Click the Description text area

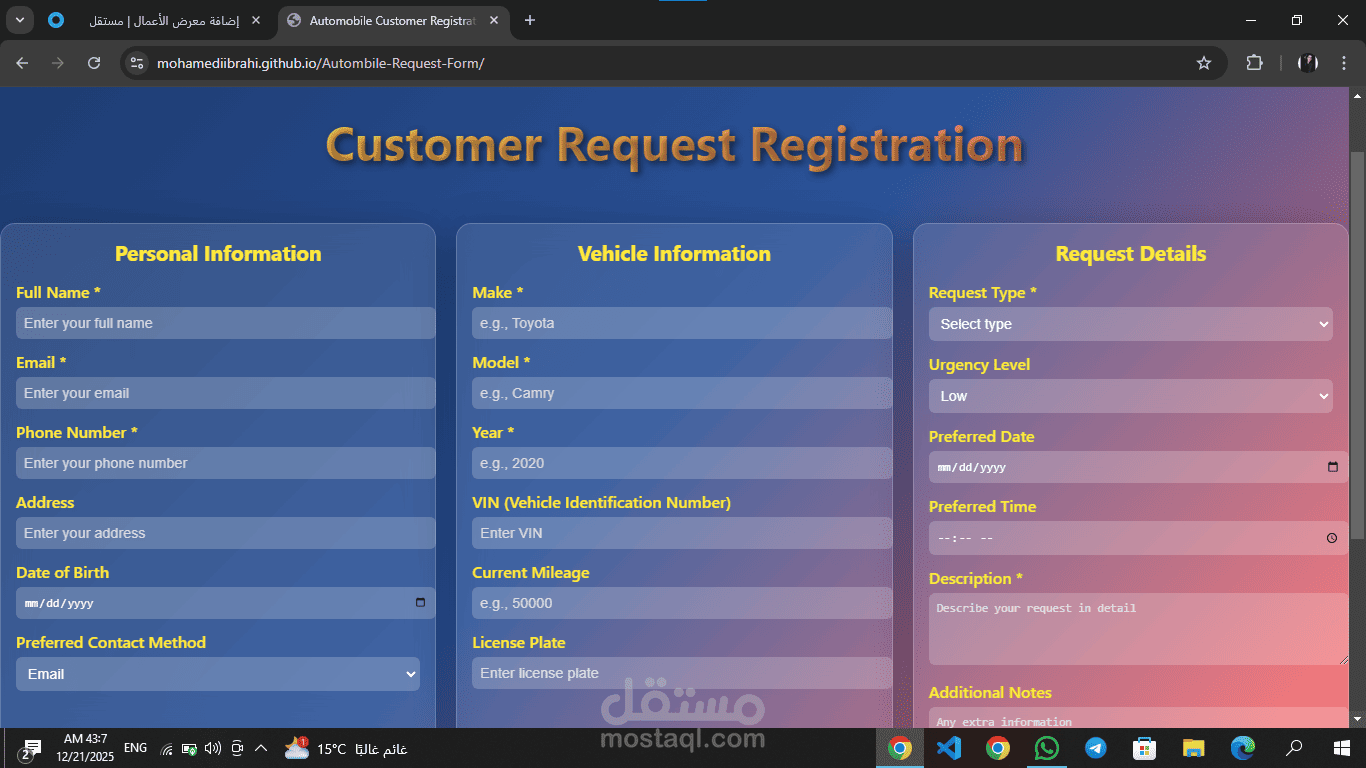[x=1139, y=629]
